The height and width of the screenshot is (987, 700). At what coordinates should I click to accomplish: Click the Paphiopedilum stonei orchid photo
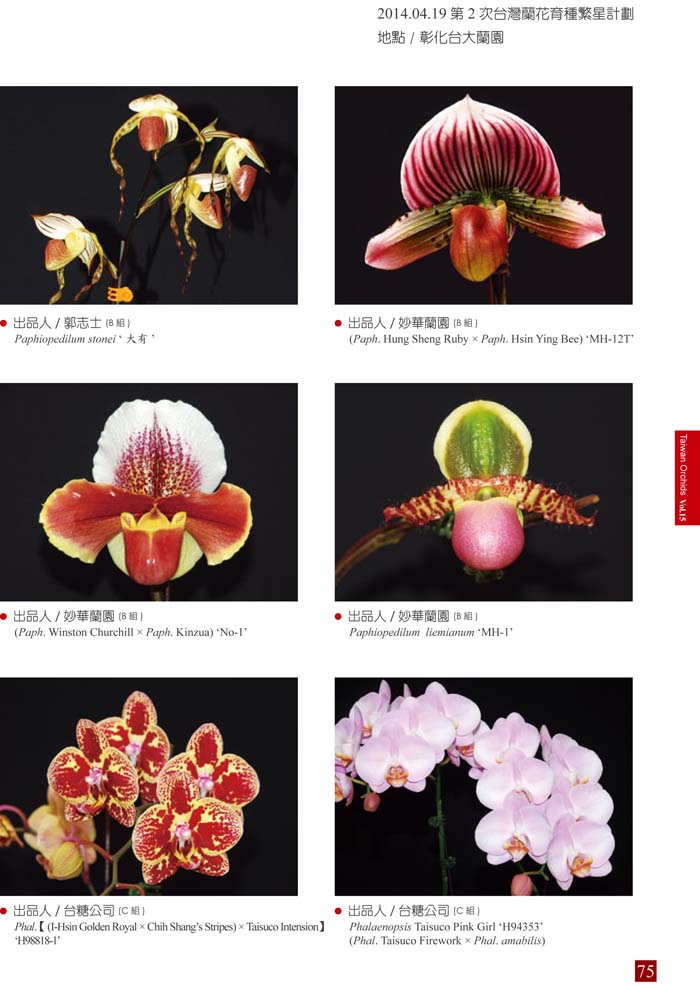pos(149,195)
